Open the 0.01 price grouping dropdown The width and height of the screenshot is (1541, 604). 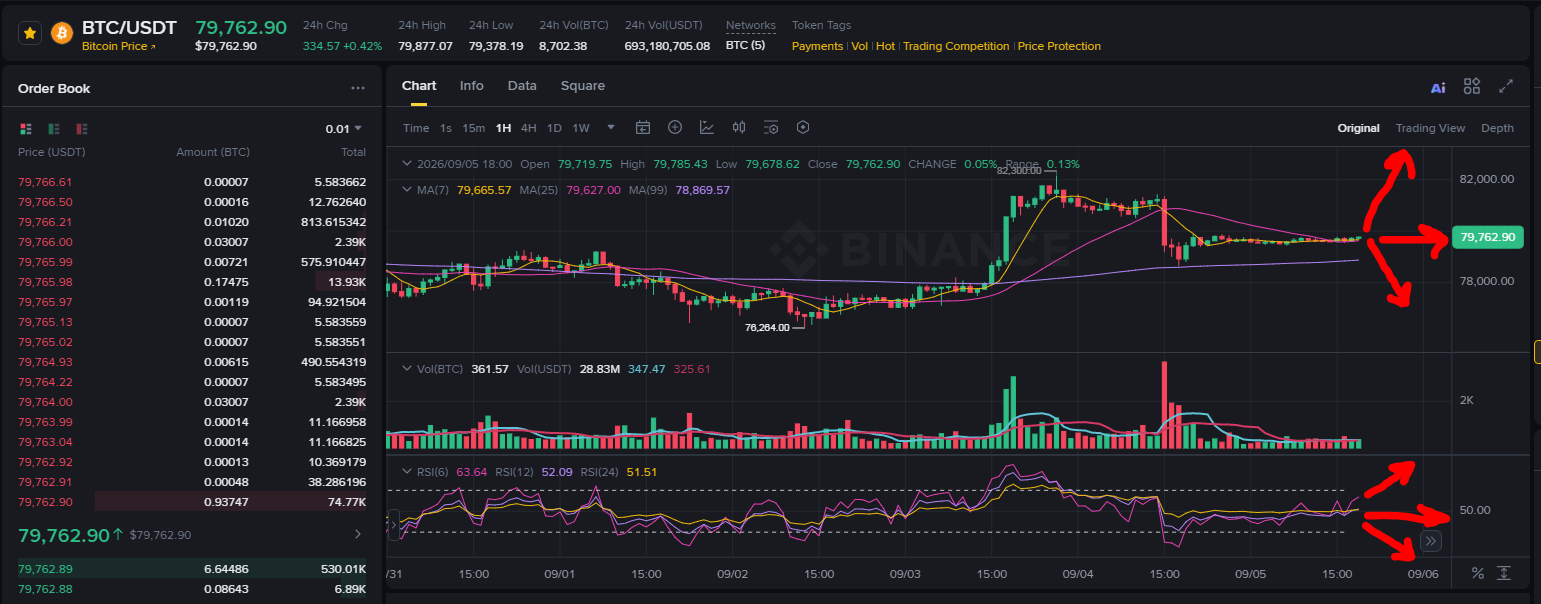click(344, 129)
